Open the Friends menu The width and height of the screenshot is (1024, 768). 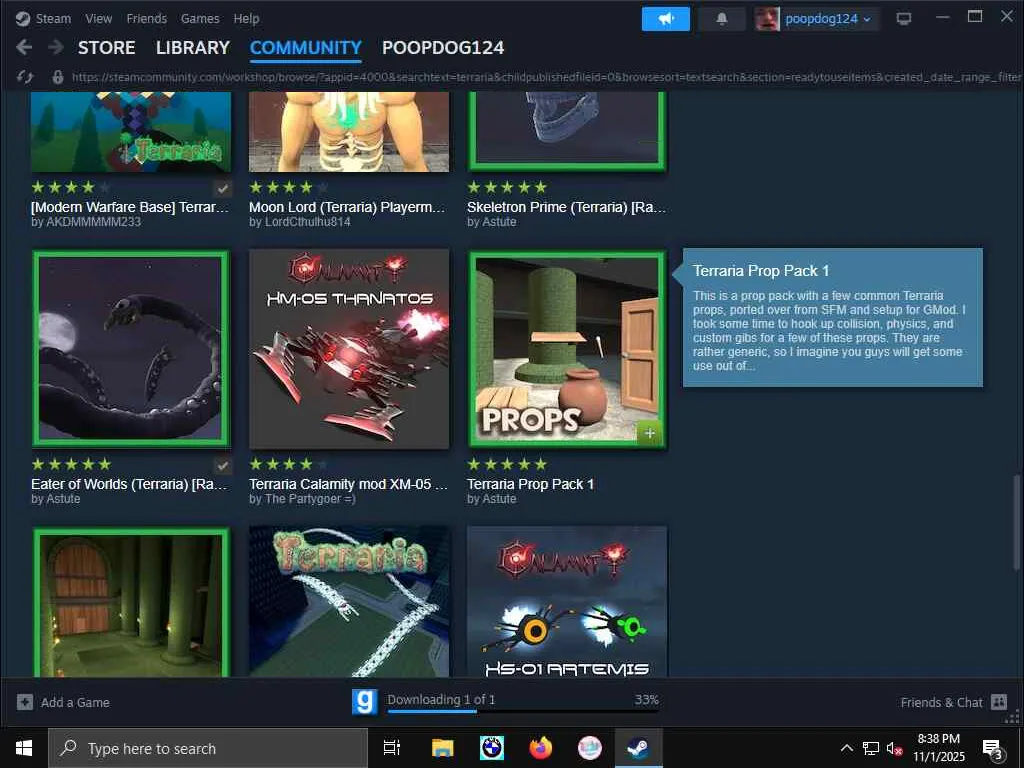click(146, 18)
